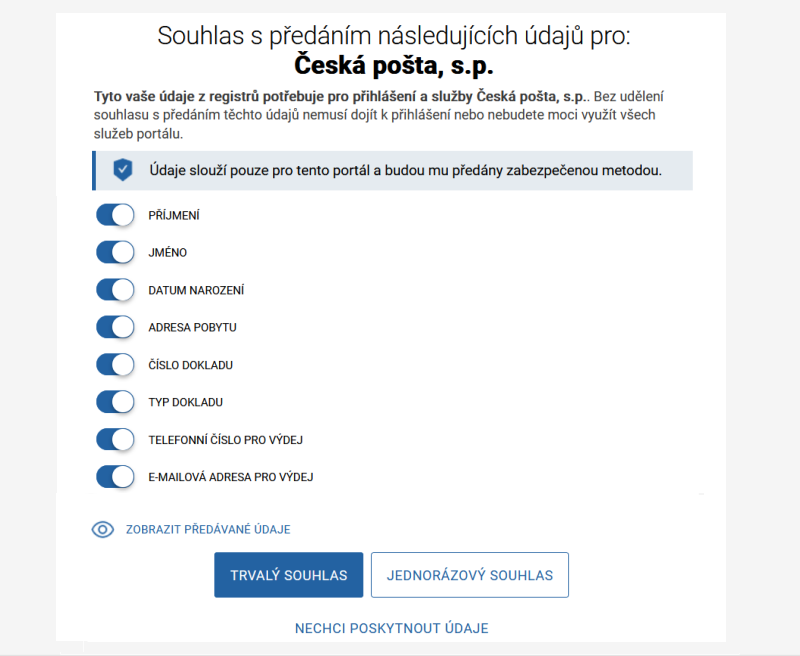Open the ZOBRAZIT PŘEDÁVANÉ ÚDAJE detail view

pos(205,529)
